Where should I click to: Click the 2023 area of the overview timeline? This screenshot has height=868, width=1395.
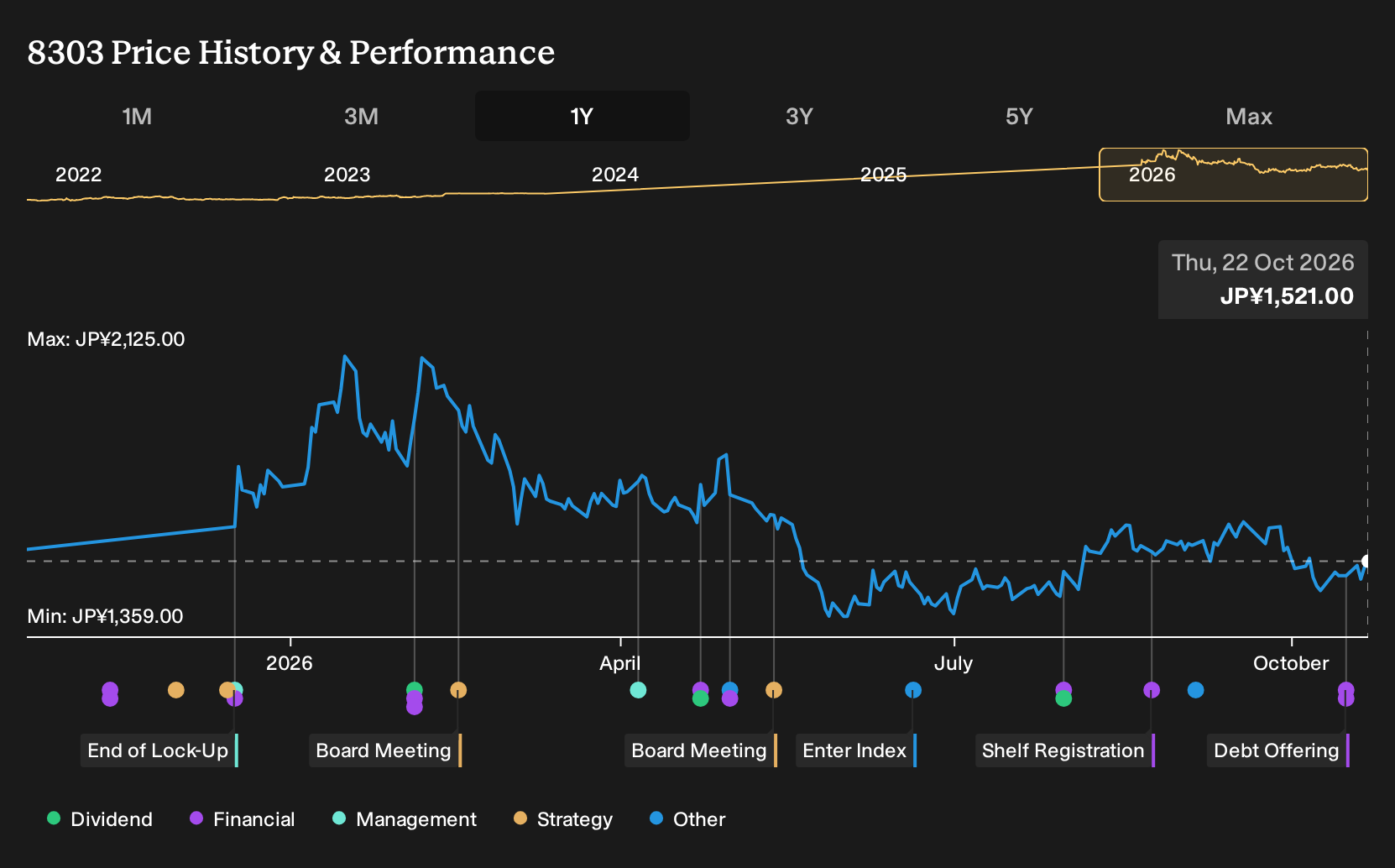click(347, 175)
